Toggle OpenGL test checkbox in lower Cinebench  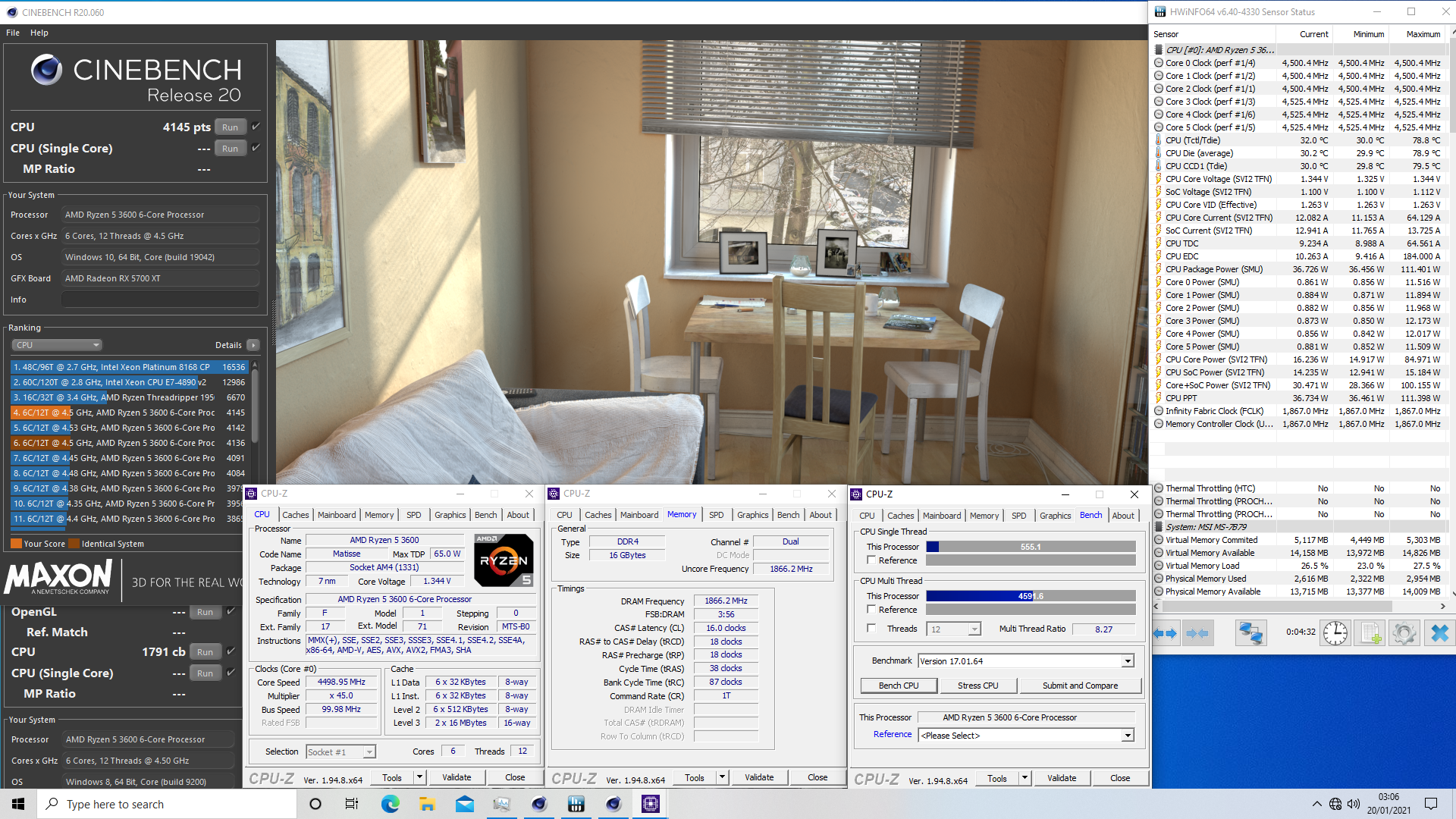pos(231,611)
